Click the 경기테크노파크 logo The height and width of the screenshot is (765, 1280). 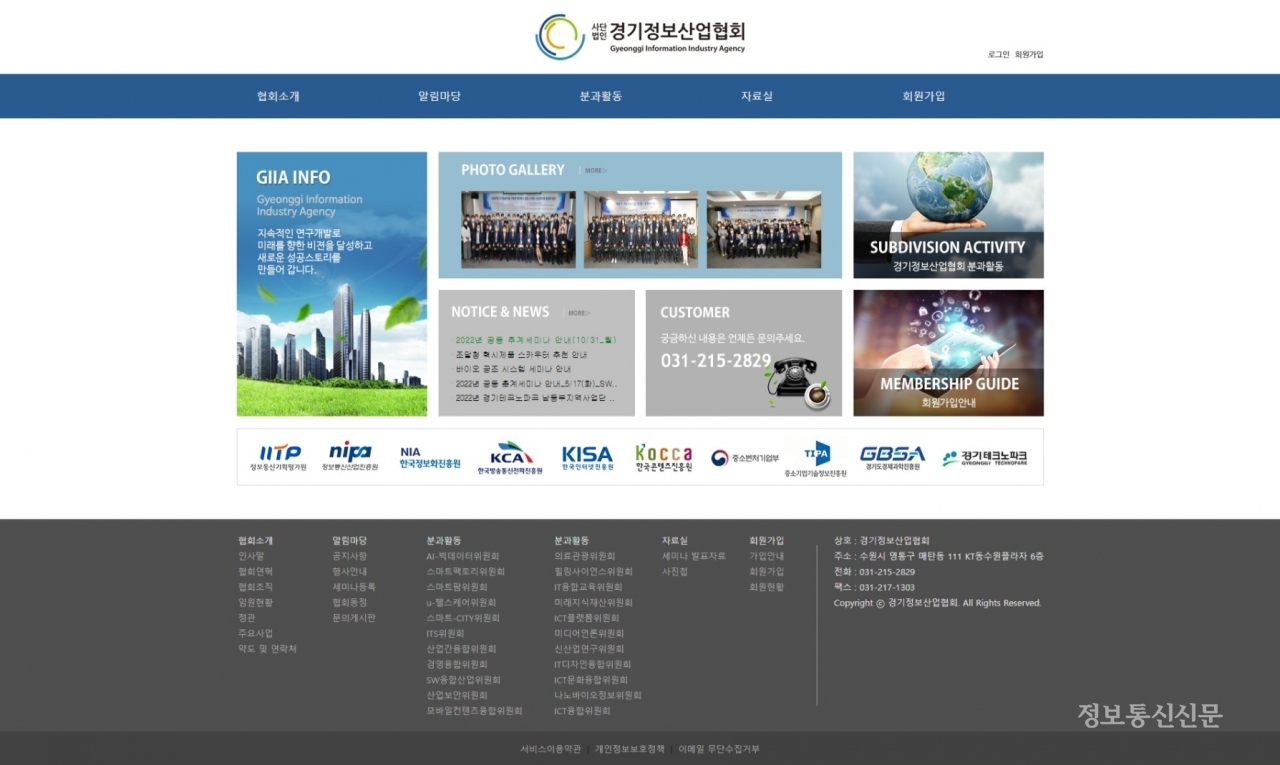tap(984, 457)
